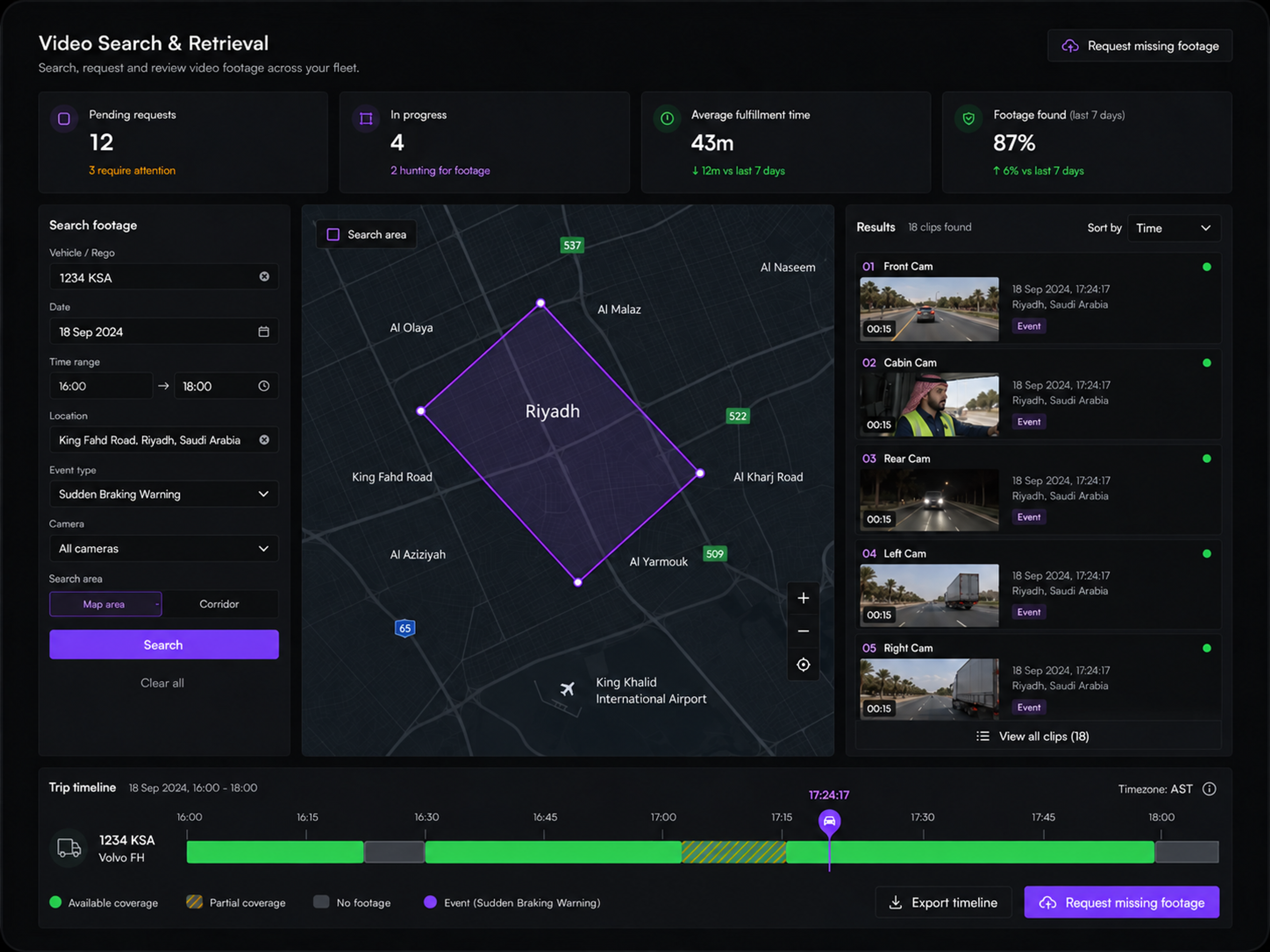Click the Pending requests square icon

pyautogui.click(x=64, y=119)
